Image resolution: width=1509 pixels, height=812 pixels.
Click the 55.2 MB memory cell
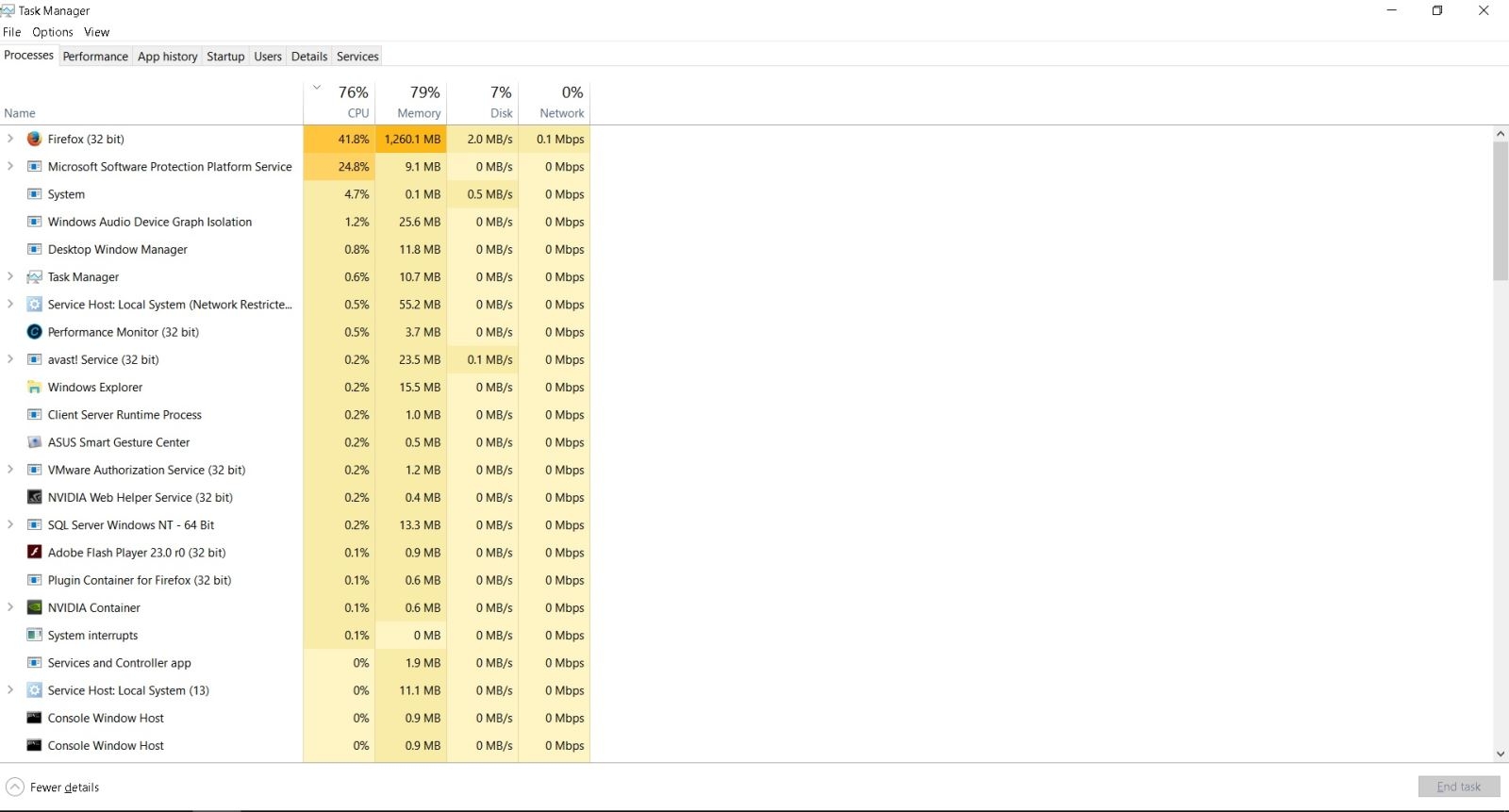tap(411, 305)
